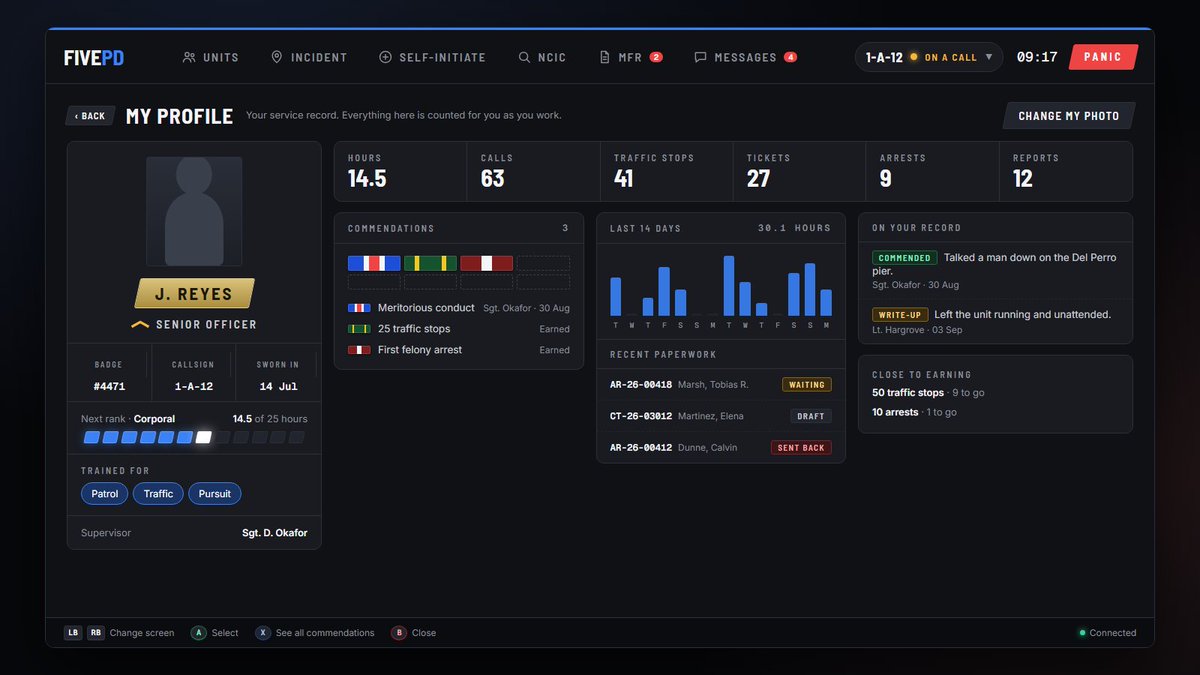Open report AR-26-00418 Marsh, Tobias R.

pyautogui.click(x=721, y=385)
